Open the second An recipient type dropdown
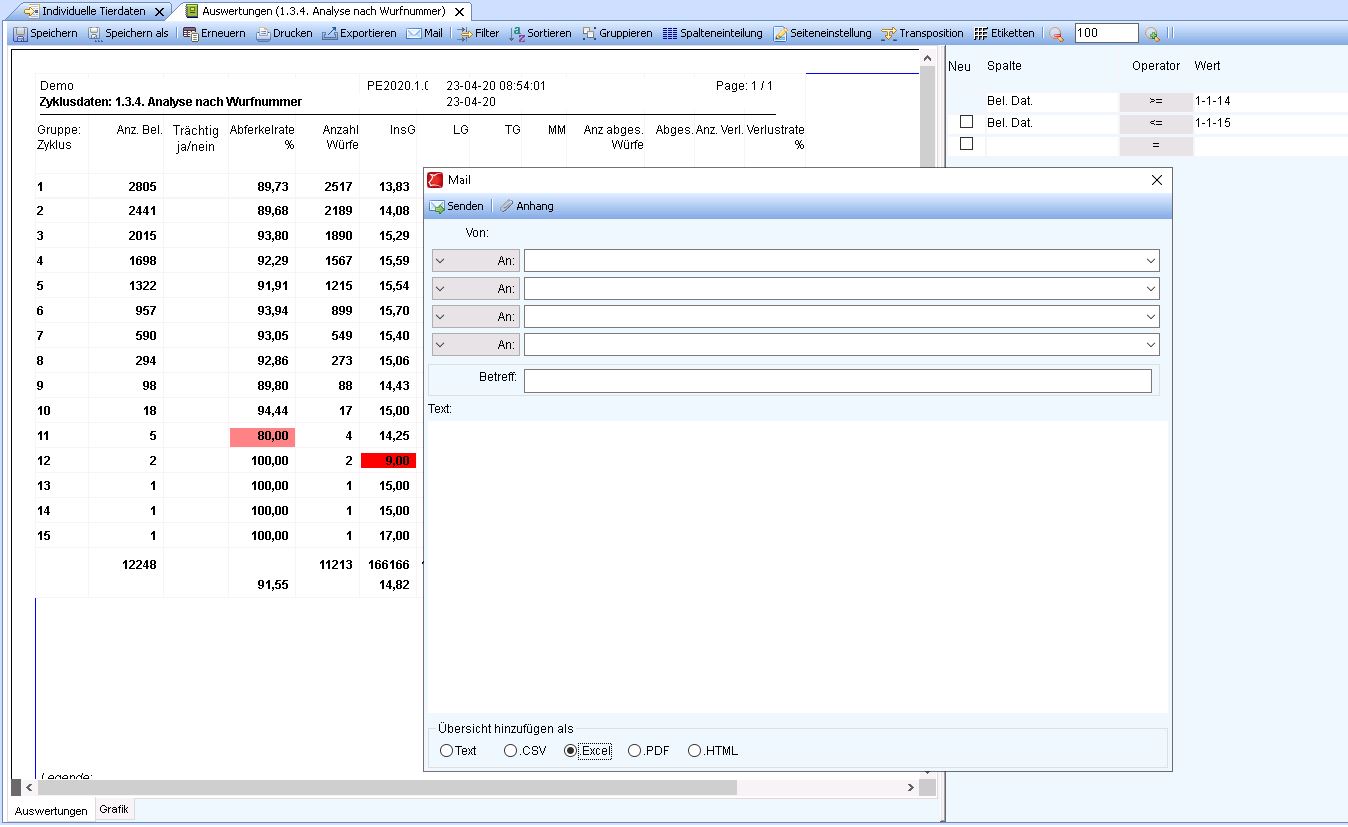 [476, 289]
